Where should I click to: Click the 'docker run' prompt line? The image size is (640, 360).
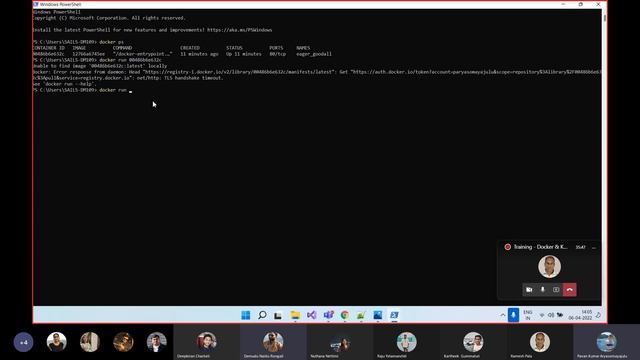click(x=81, y=90)
